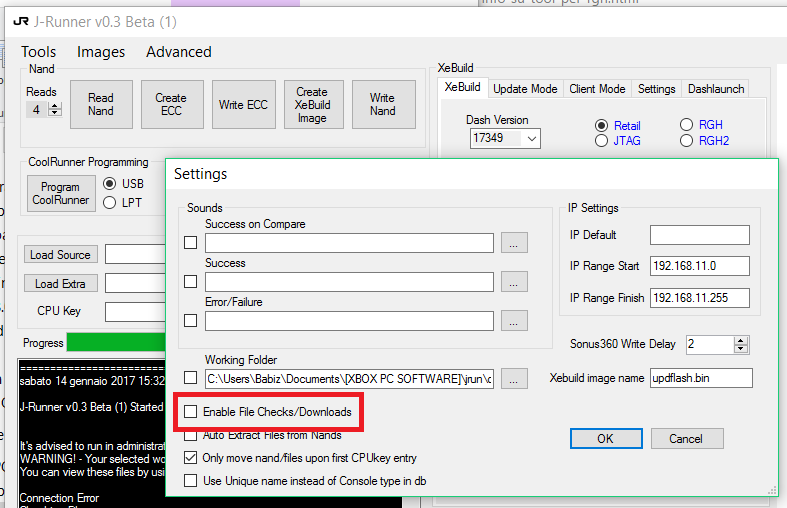The image size is (787, 508).
Task: Open the Settings tab in XeBuild panel
Action: [x=656, y=89]
